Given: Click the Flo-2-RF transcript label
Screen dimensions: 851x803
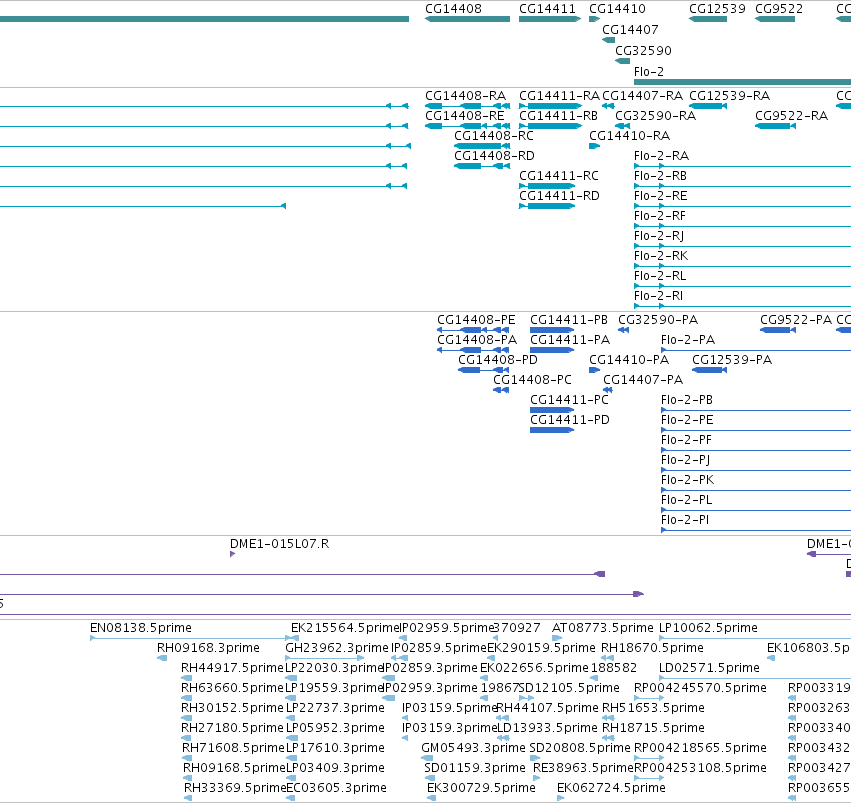Looking at the screenshot, I should pos(660,216).
